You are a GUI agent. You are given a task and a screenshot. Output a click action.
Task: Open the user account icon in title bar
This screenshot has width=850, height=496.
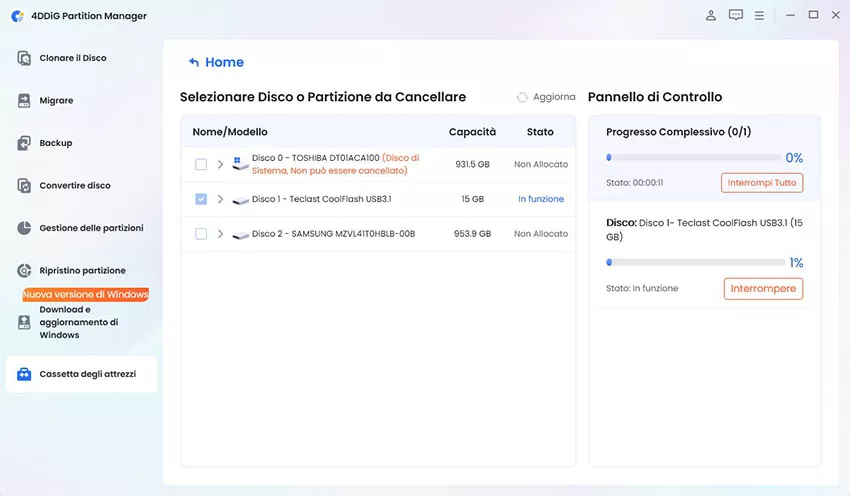(711, 16)
